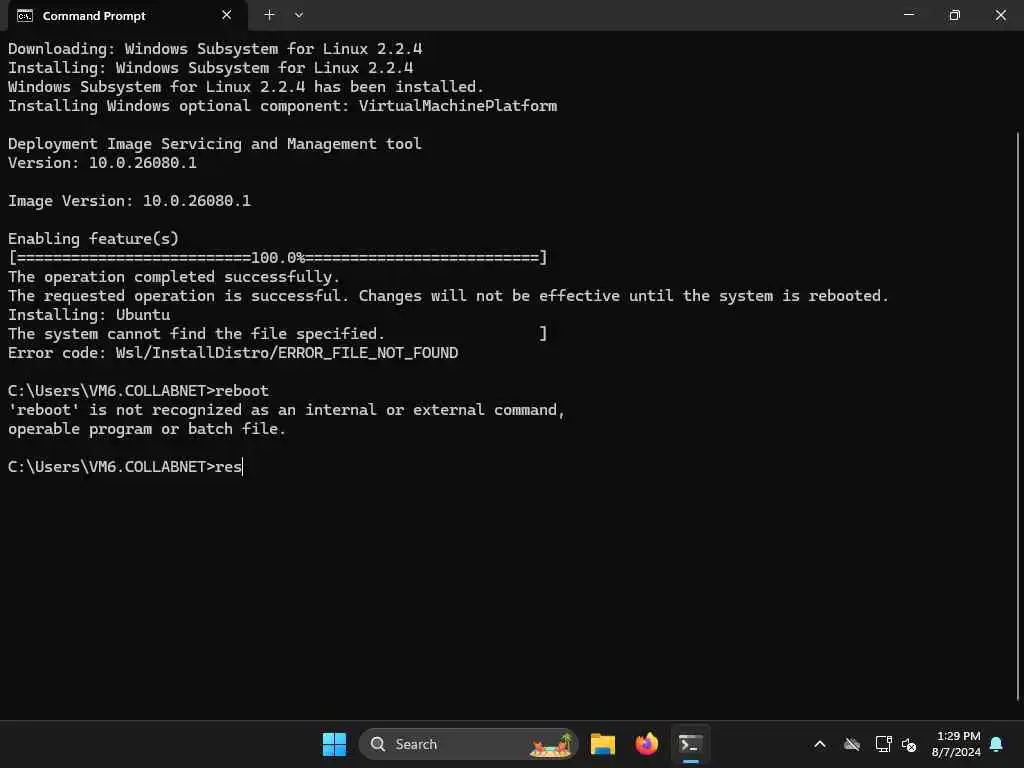Click the line 'Installing: Windows Subsystem for Linux 2.2.4'
Screen dimensions: 1024x768
(x=210, y=68)
